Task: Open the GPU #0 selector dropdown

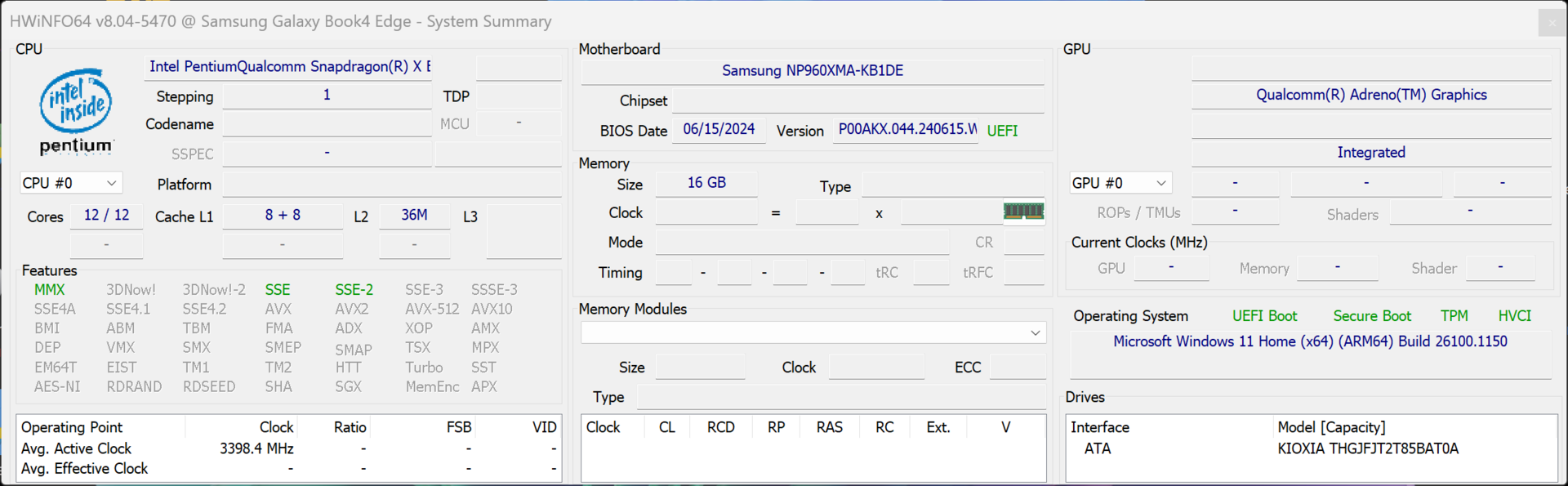Action: pos(1120,183)
